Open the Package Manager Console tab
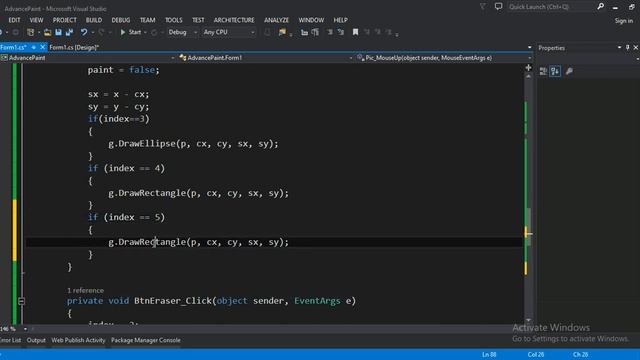The height and width of the screenshot is (360, 640). [x=146, y=340]
